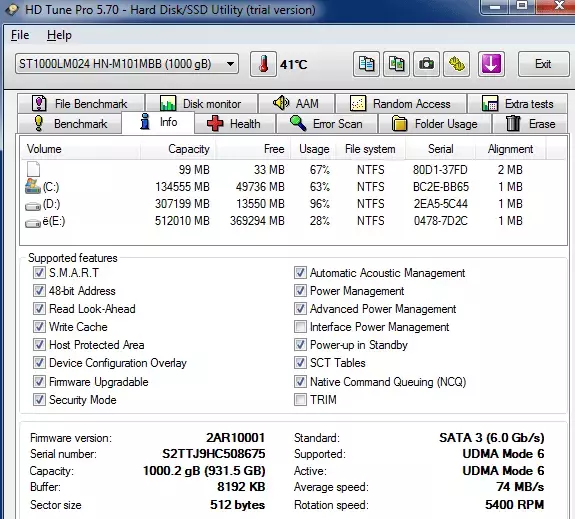The height and width of the screenshot is (519, 575).
Task: Toggle the 48-bit Address checkbox
Action: (39, 290)
